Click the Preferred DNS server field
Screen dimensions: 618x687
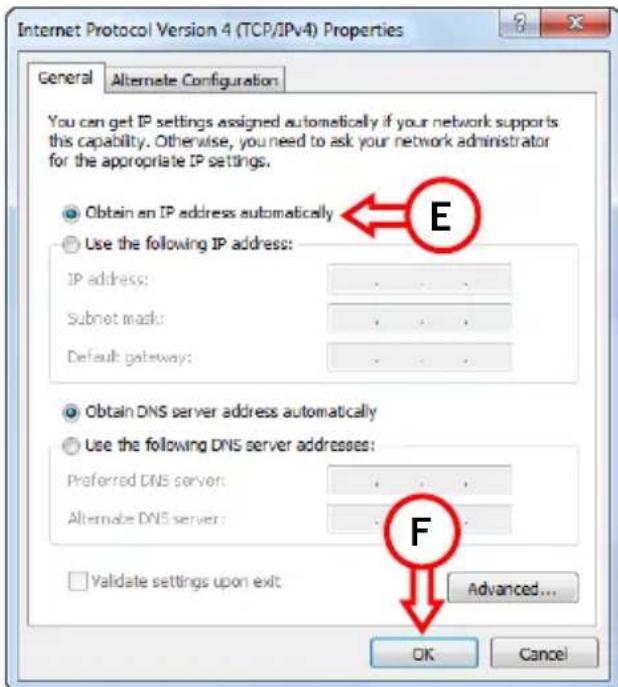coord(419,480)
